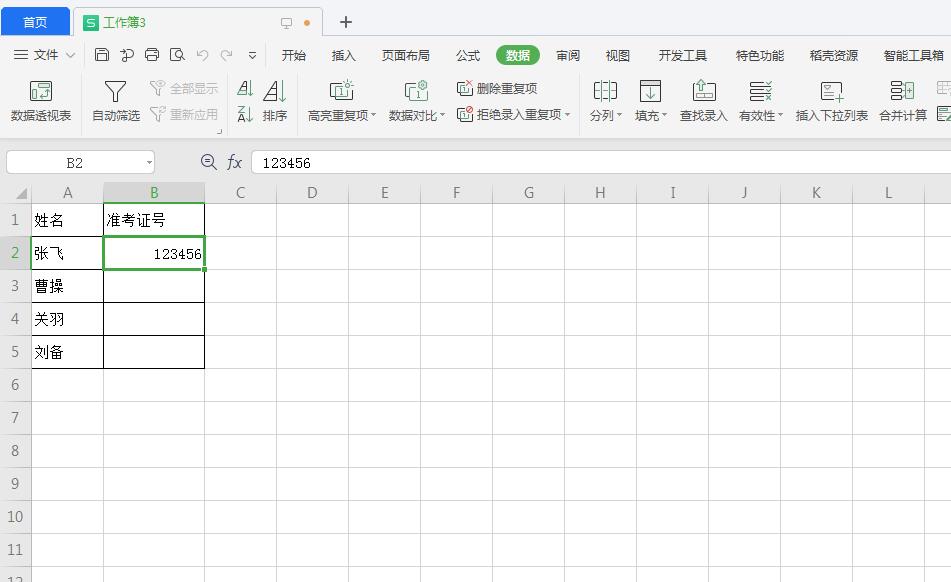Viewport: 951px width, 582px height.
Task: Open Data Compare (数据对比)
Action: coord(417,101)
